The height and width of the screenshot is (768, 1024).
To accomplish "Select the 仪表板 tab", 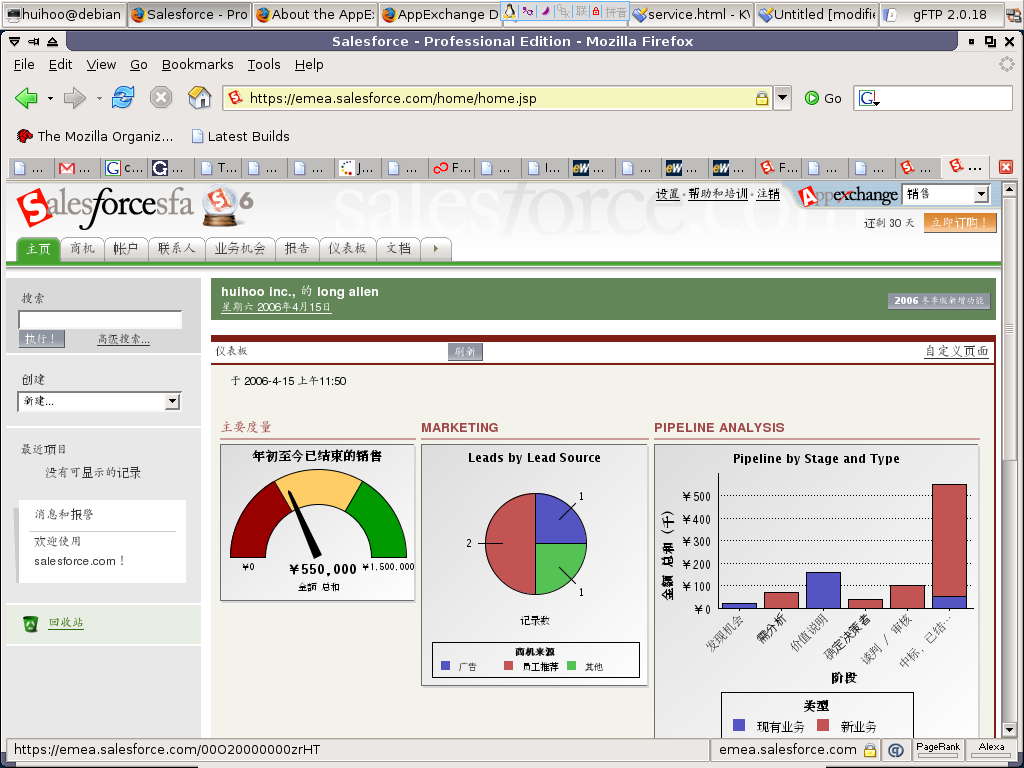I will [347, 249].
